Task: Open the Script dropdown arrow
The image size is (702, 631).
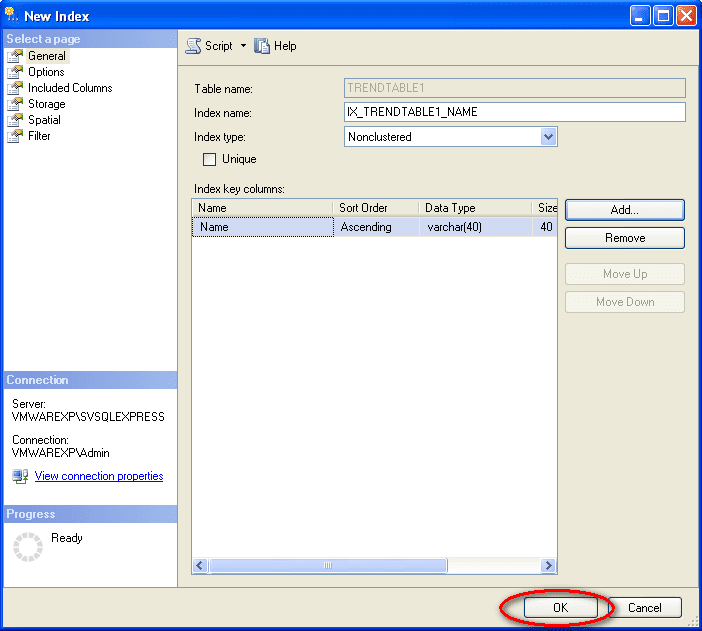Action: 243,46
